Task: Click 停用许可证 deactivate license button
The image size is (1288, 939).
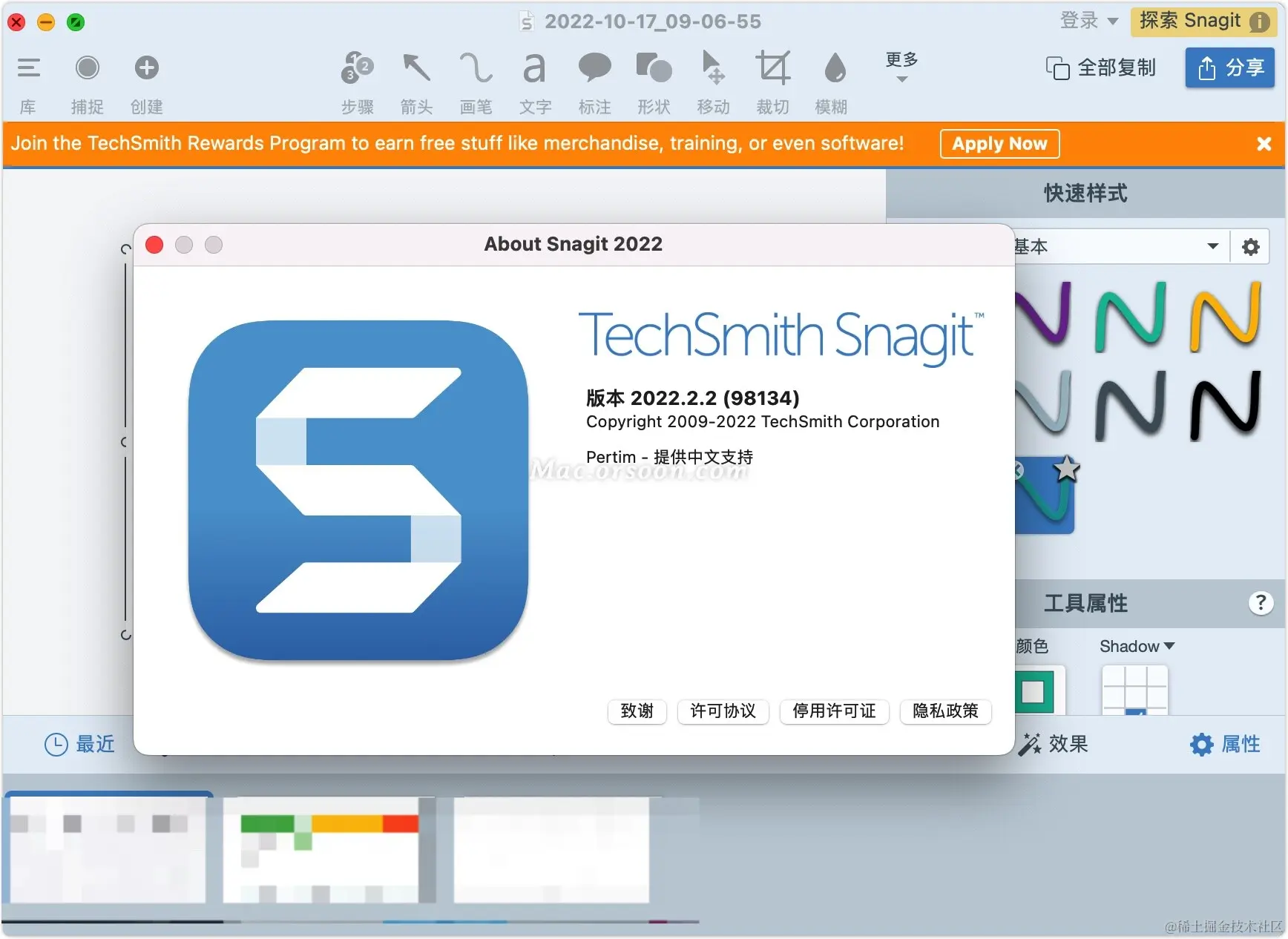Action: (x=834, y=711)
